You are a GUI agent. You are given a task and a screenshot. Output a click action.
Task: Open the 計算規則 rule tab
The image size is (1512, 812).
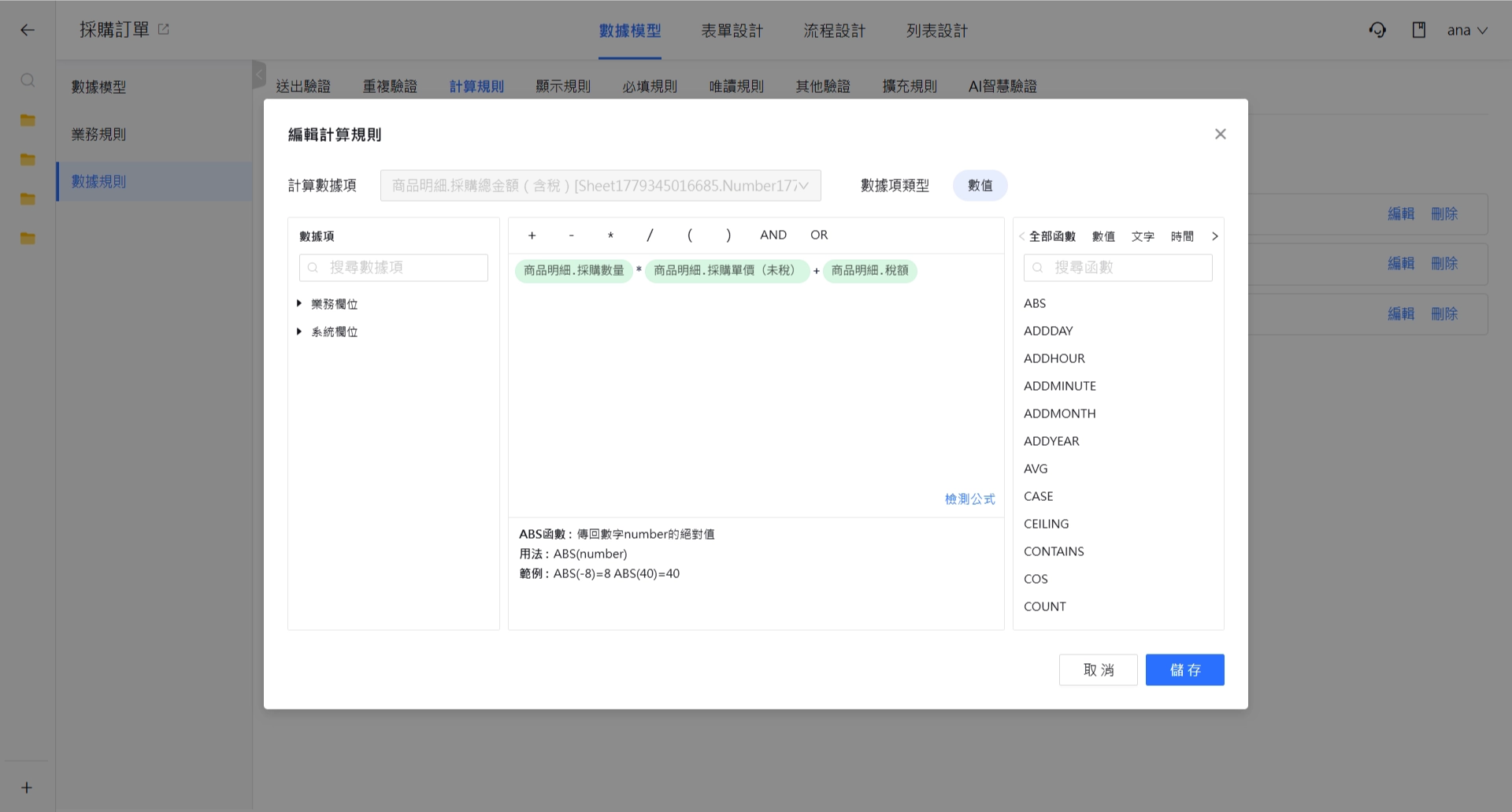(x=476, y=86)
